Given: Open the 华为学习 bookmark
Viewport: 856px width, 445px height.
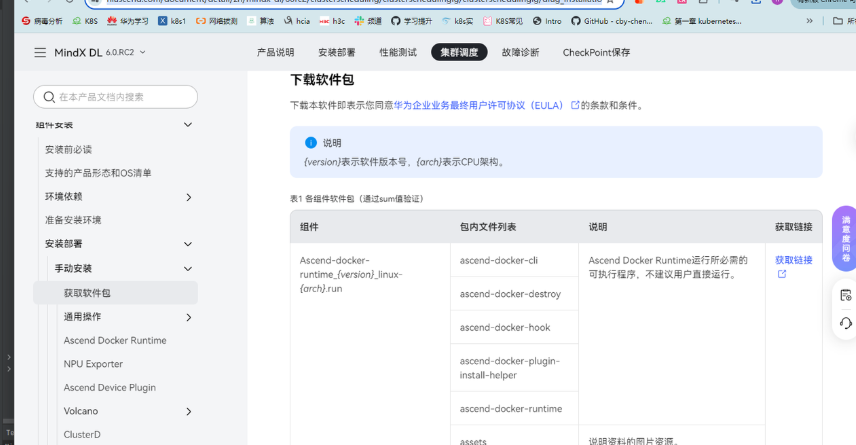Looking at the screenshot, I should point(128,20).
